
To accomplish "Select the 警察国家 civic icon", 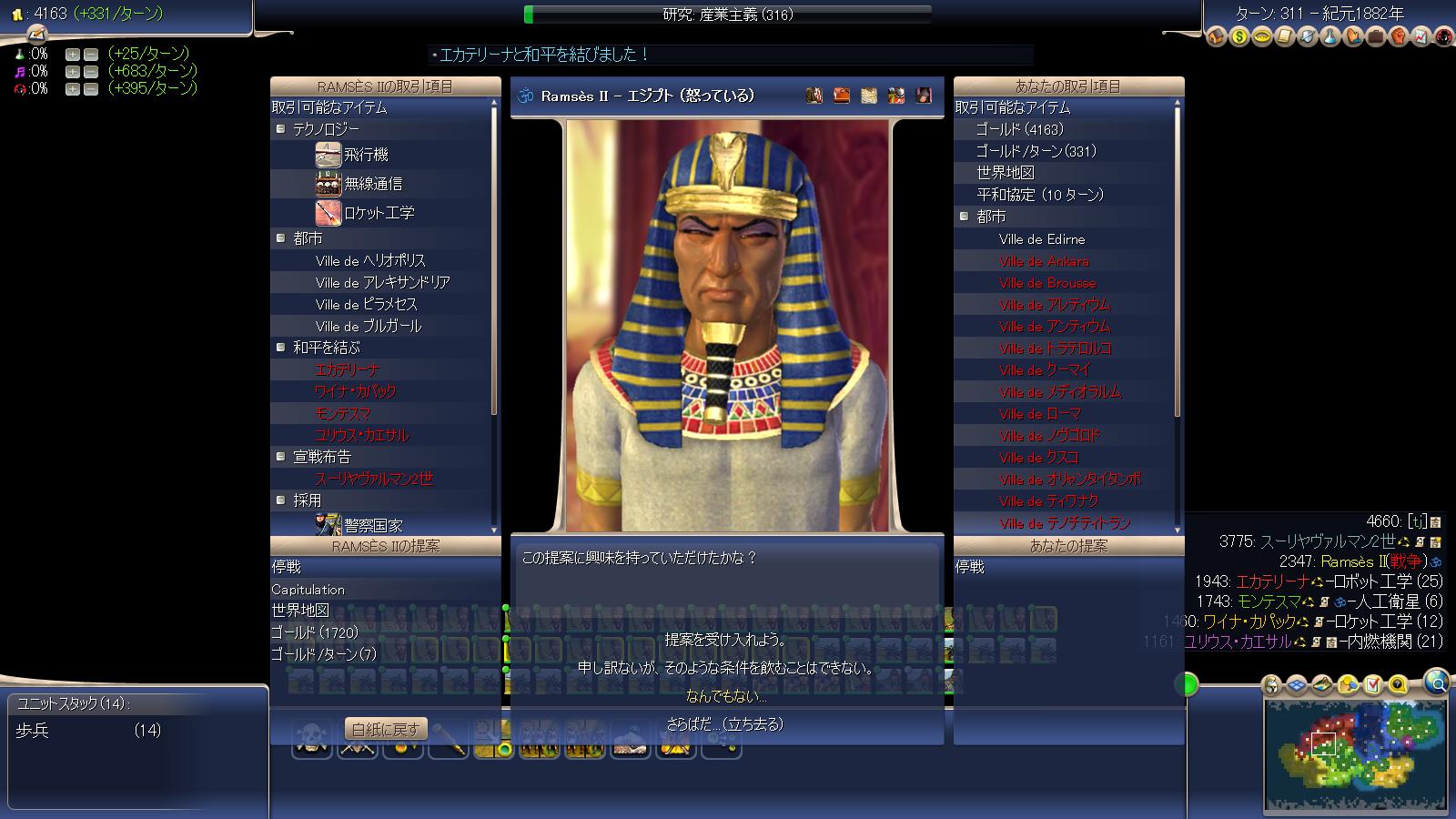I will coord(328,524).
